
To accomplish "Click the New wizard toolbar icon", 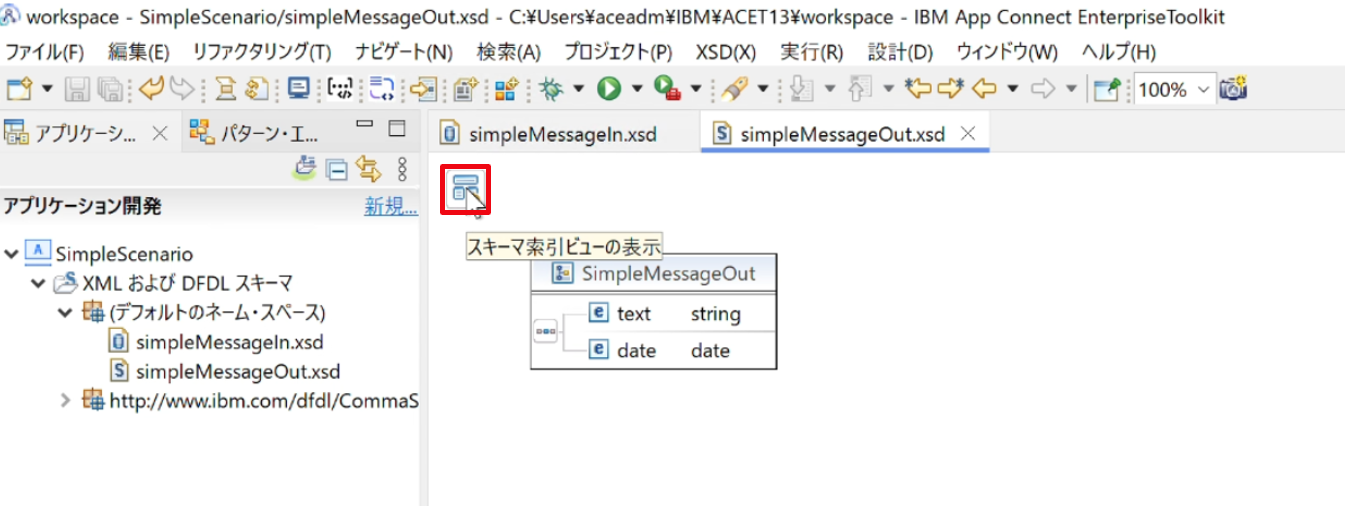I will [19, 89].
